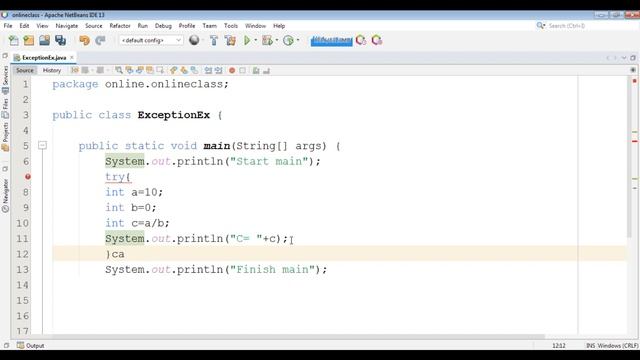Open the Source menu
640x360 pixels.
click(x=93, y=26)
